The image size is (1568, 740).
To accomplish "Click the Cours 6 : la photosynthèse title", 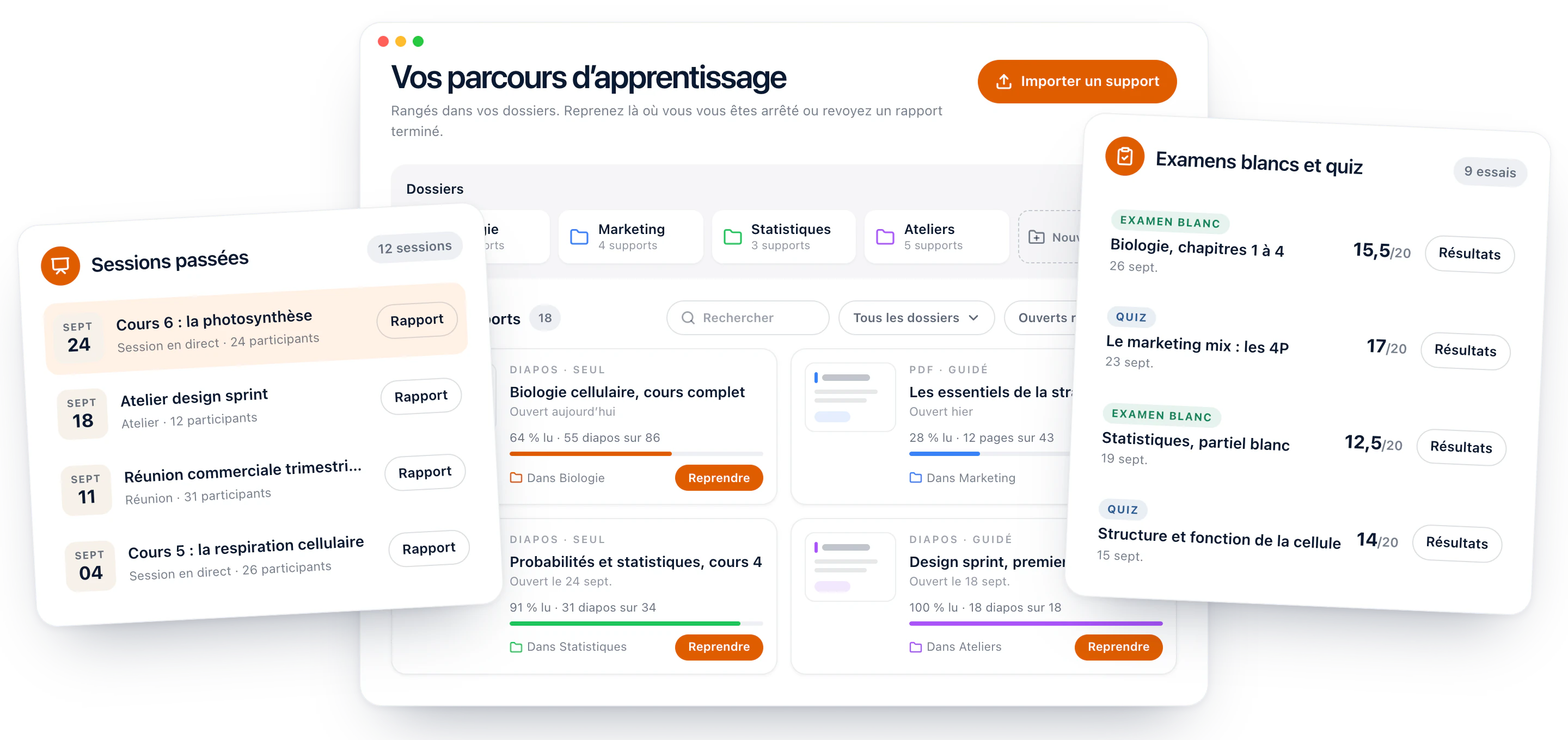I will [x=213, y=320].
